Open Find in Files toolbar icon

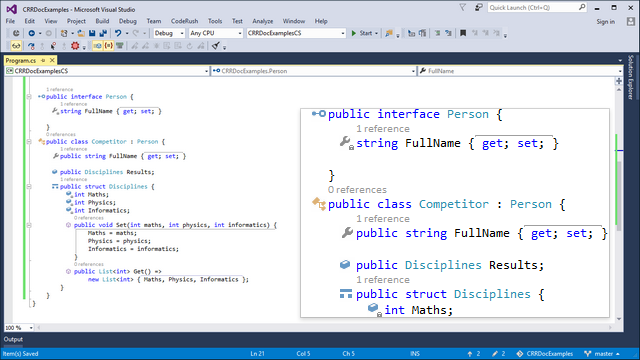click(389, 33)
